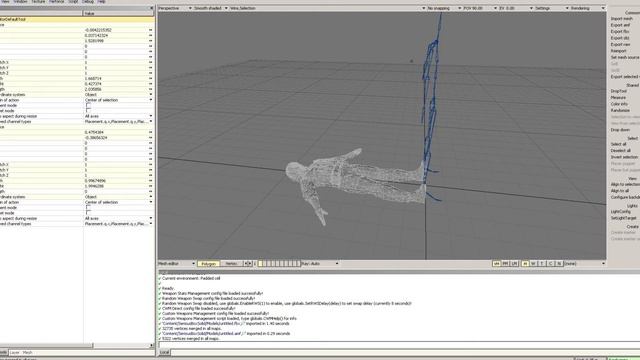Toggle the H button in viewport footer
The image size is (640, 360).
click(x=525, y=264)
